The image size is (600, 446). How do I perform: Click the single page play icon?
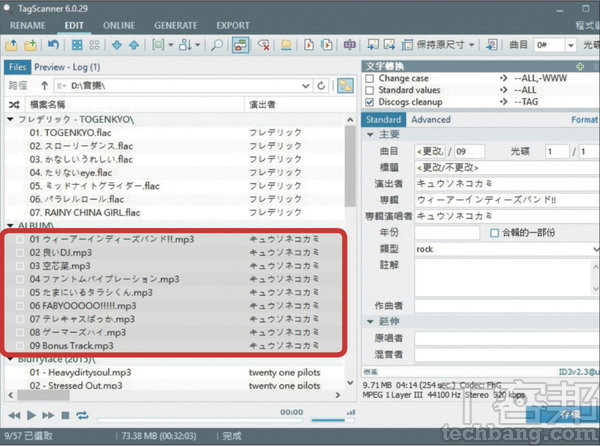point(309,45)
